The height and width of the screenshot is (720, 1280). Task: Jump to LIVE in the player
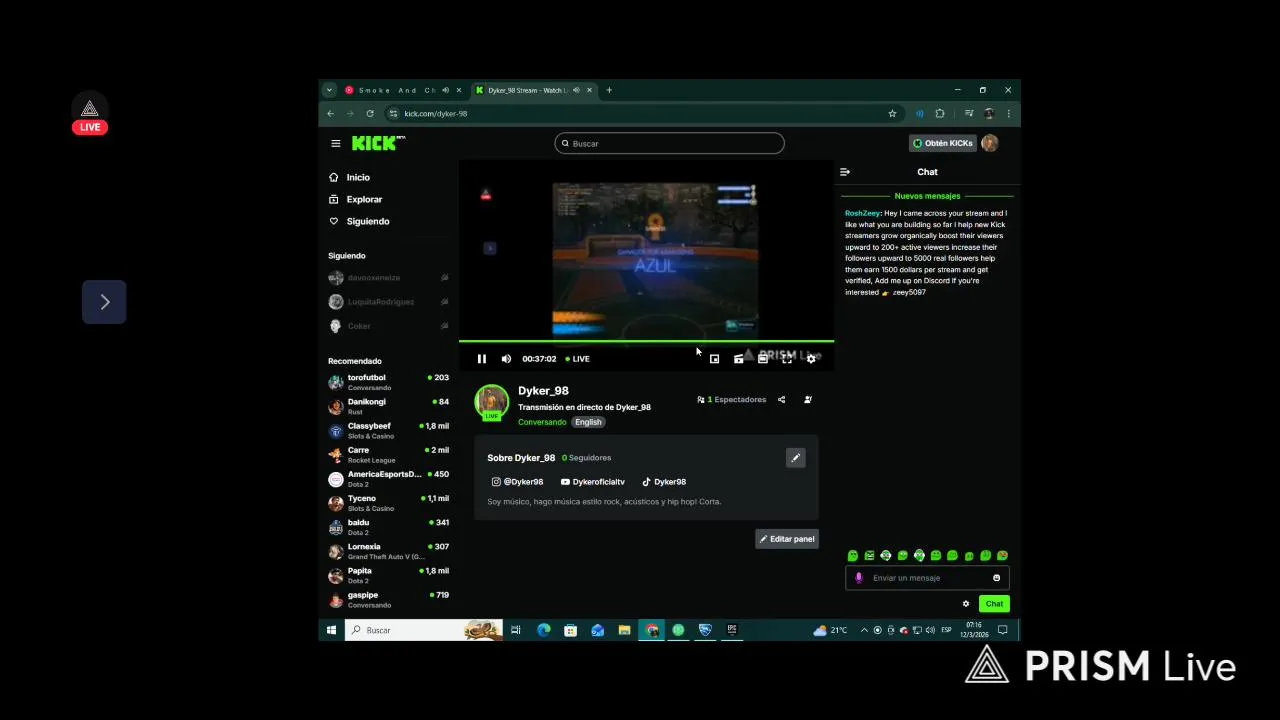577,359
